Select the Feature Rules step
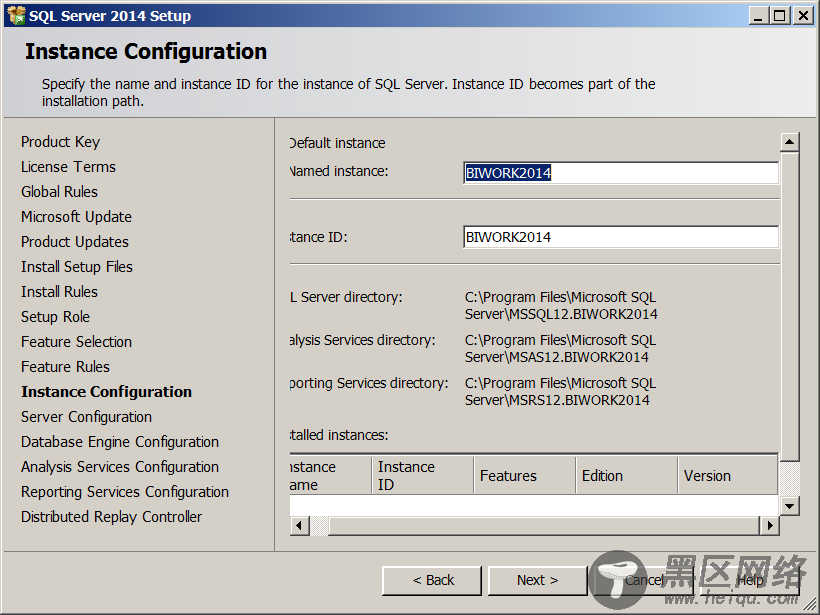 tap(65, 367)
